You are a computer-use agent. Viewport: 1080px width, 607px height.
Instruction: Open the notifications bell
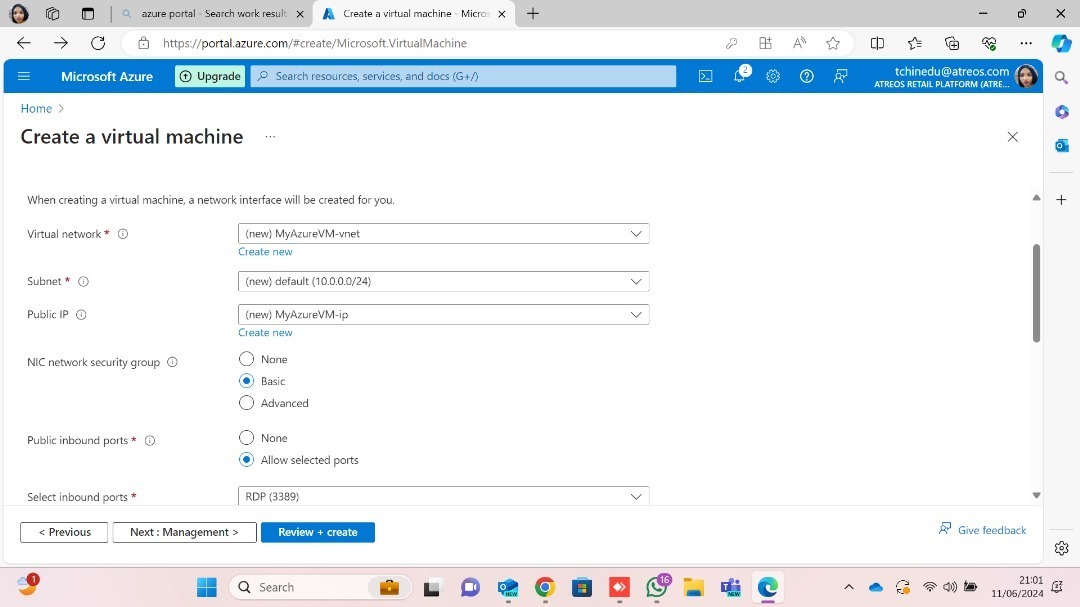(x=740, y=76)
